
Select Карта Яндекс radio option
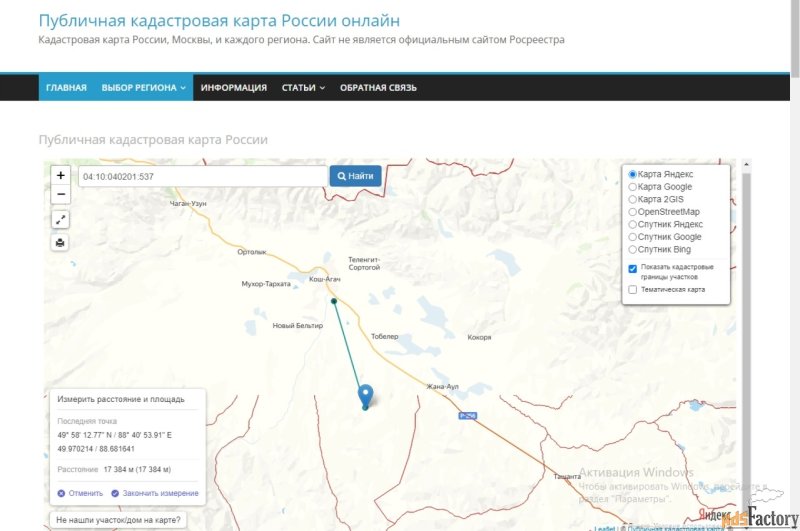(x=633, y=174)
